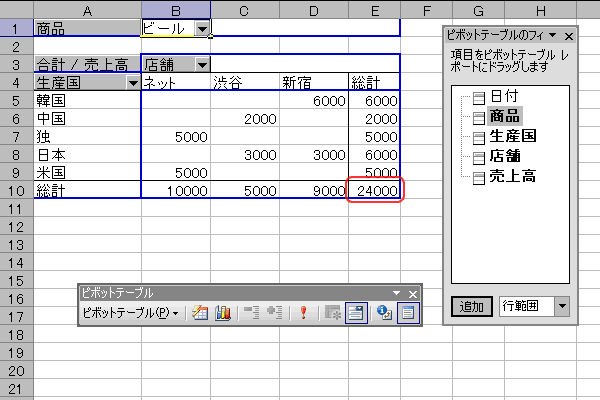Select column A header

pyautogui.click(x=87, y=10)
